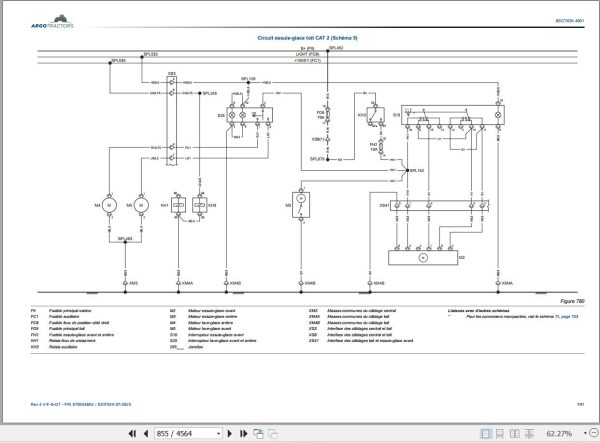This screenshot has height=443, width=600.
Task: Select single page view layout
Action: click(485, 433)
